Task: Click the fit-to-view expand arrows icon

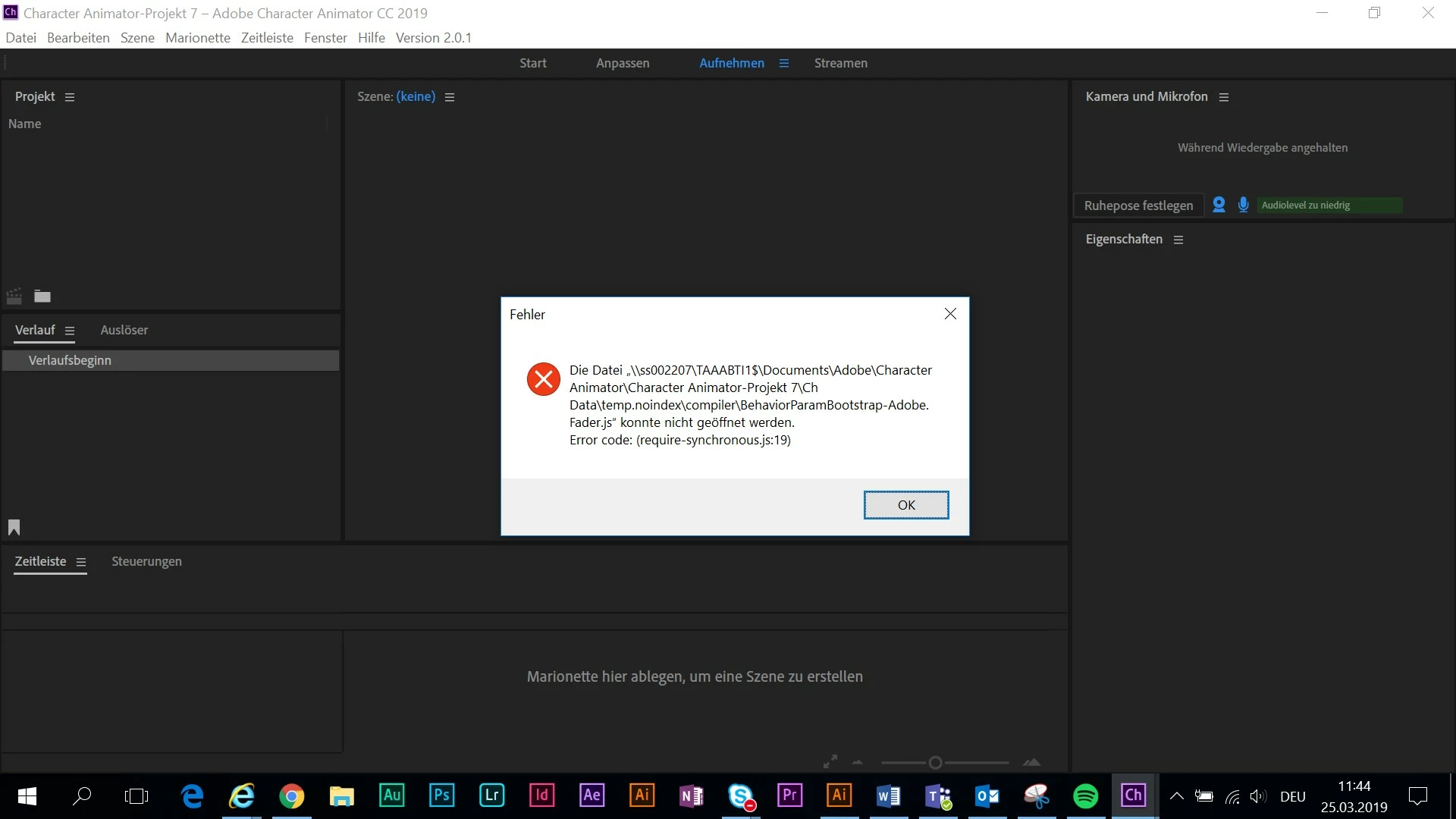Action: coord(830,761)
